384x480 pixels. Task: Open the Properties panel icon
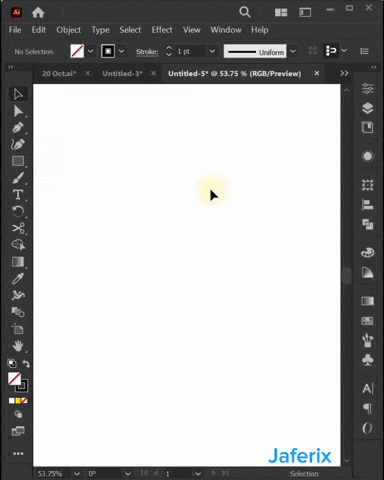click(x=368, y=88)
